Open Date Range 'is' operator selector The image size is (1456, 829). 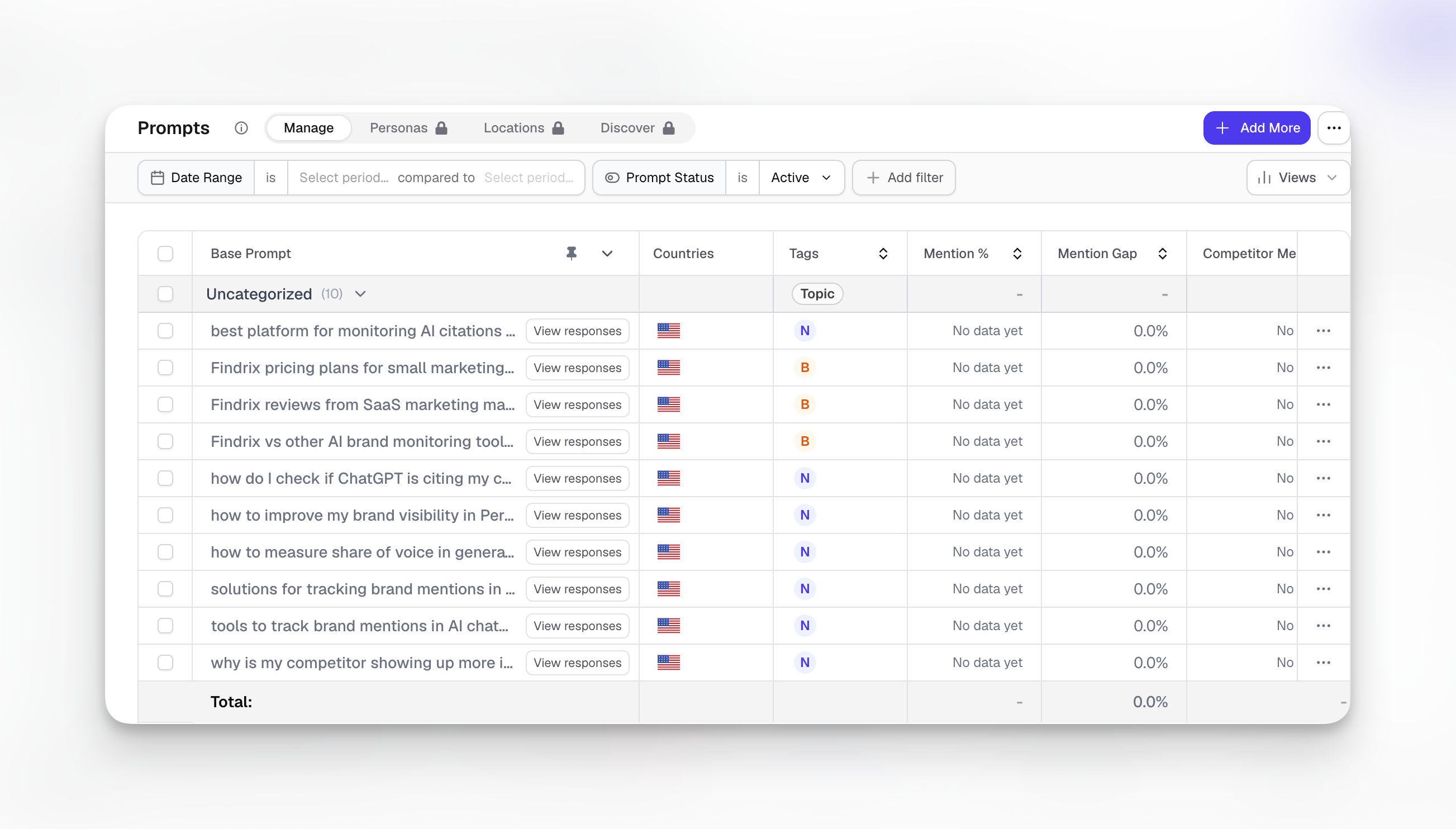270,178
